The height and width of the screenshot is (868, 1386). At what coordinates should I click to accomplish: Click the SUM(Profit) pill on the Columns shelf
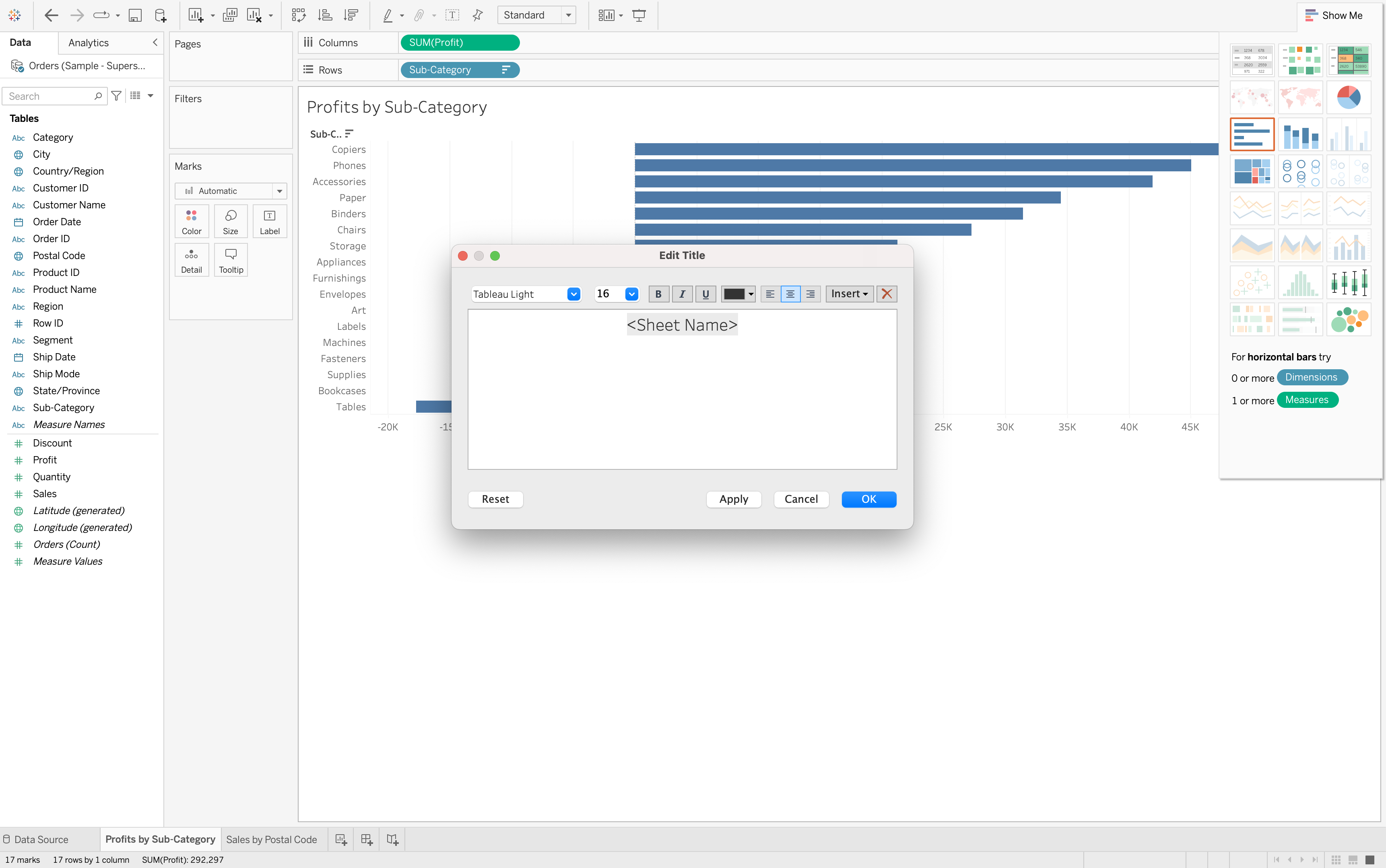pos(459,42)
